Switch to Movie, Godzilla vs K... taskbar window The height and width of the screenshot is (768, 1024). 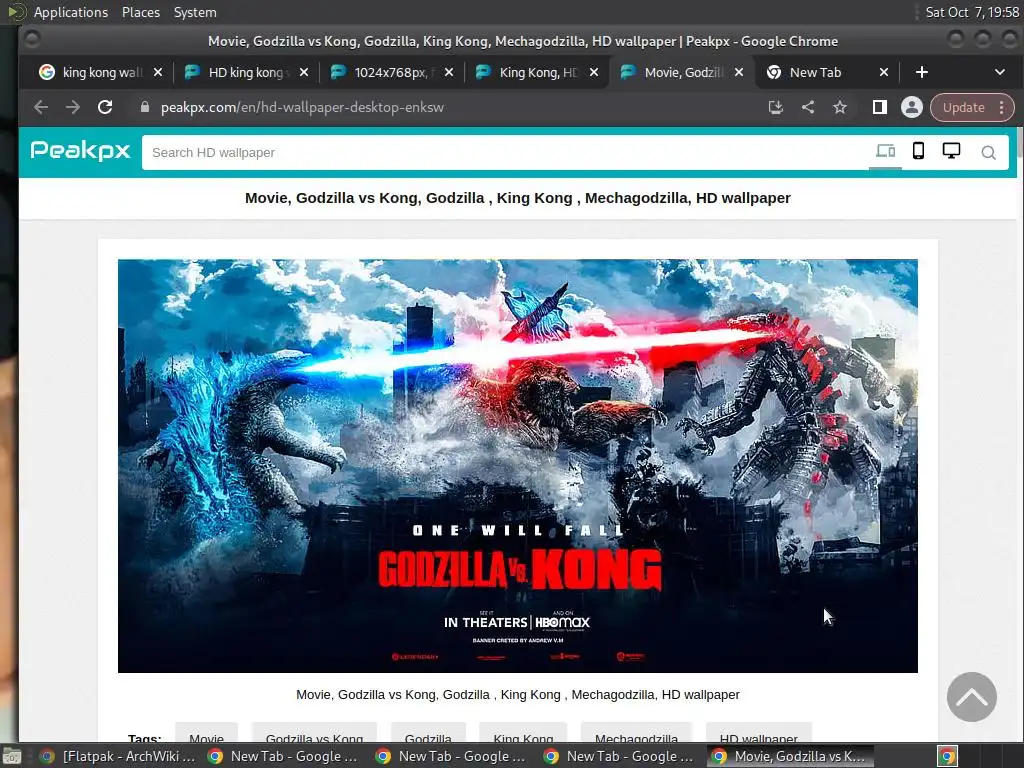790,756
